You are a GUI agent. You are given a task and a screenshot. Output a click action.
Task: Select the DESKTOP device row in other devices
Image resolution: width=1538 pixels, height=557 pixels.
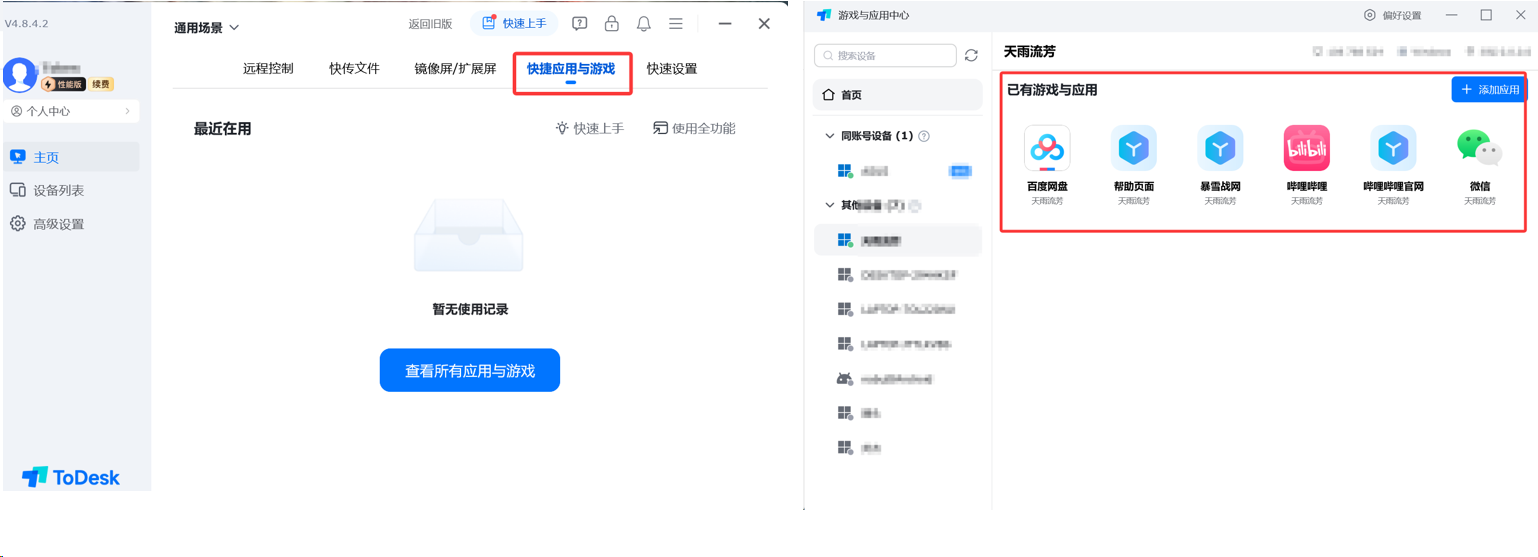[x=897, y=274]
